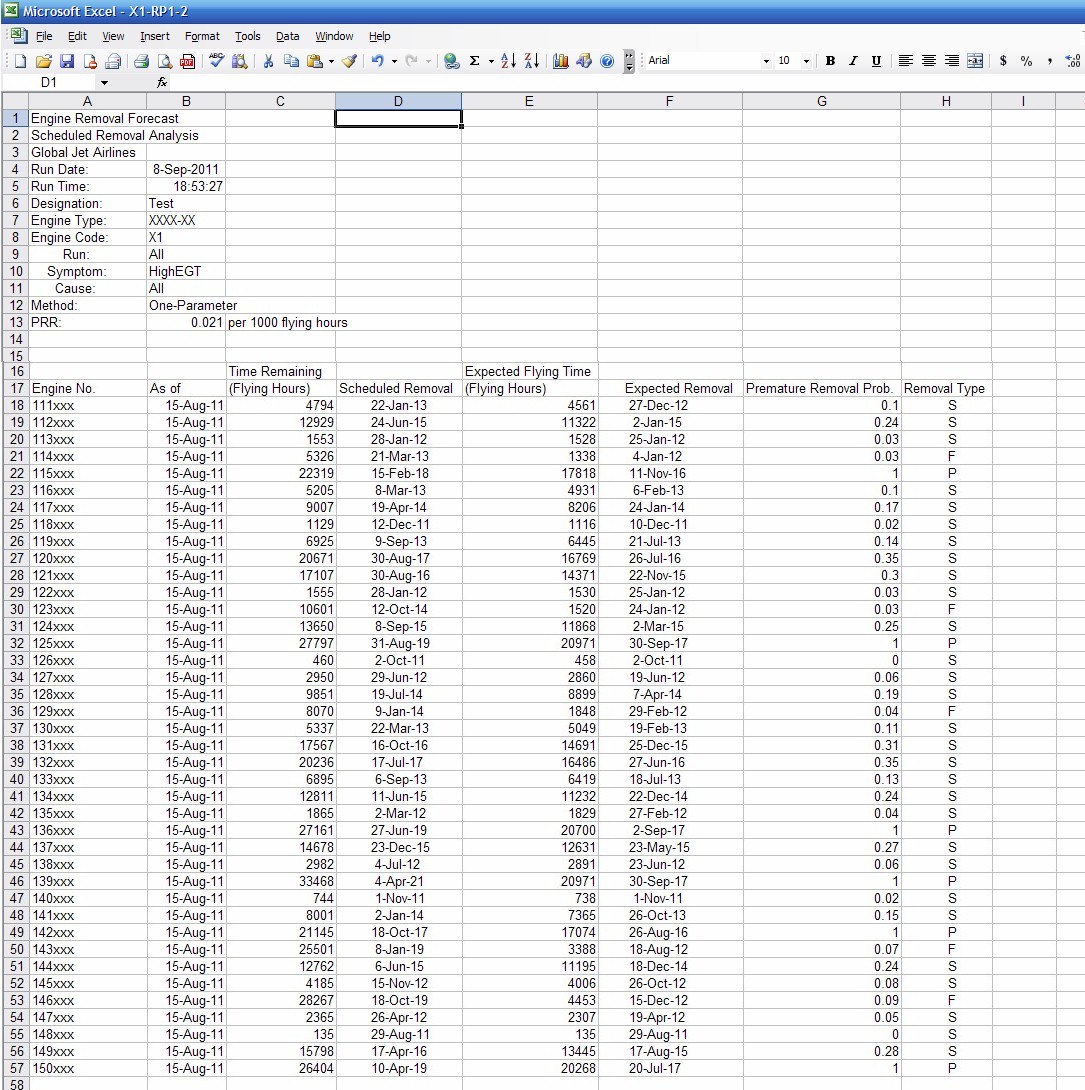Open the Format menu
The image size is (1085, 1090).
coord(202,36)
